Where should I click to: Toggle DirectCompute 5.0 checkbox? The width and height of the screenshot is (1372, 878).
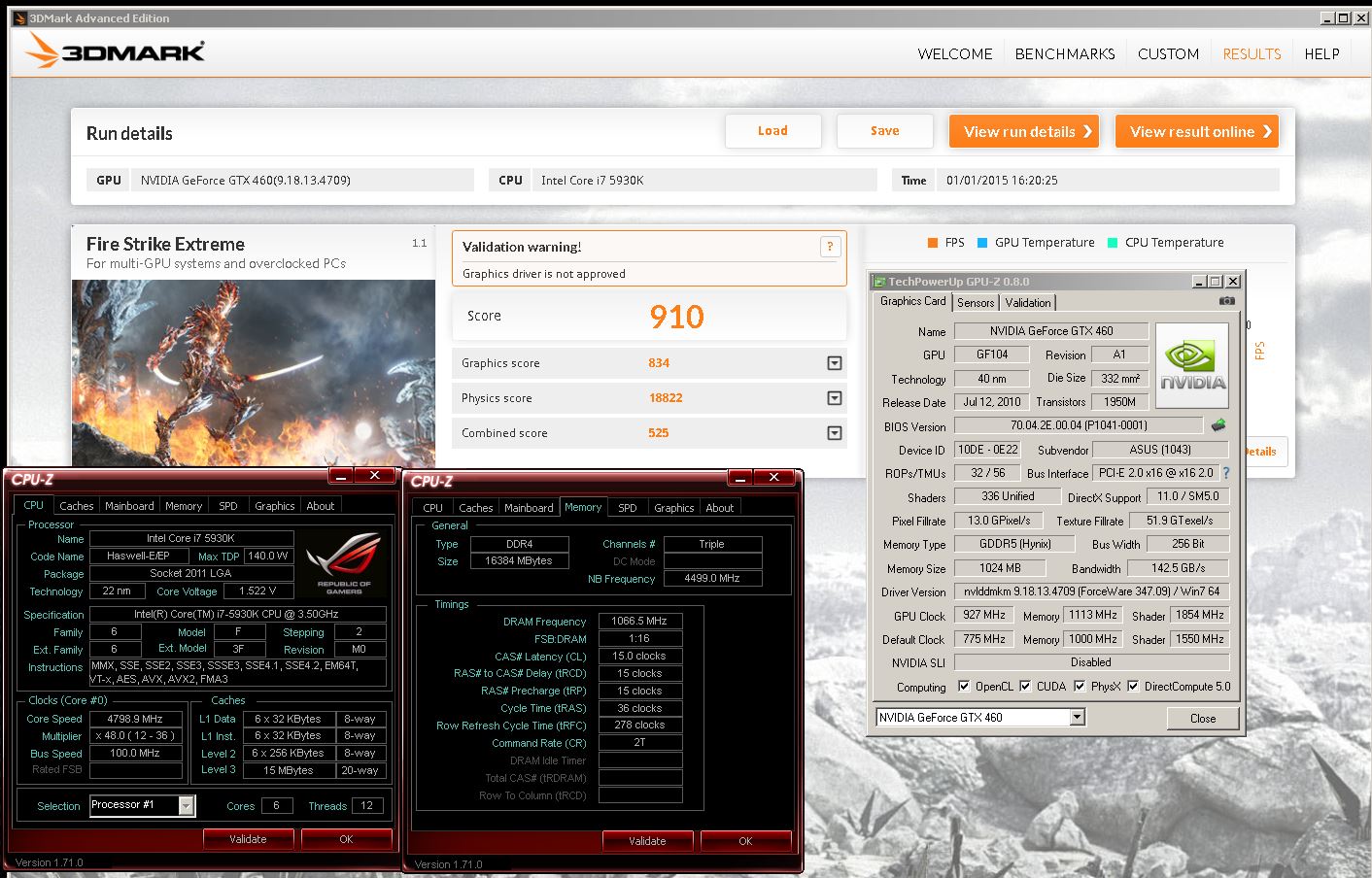click(1133, 686)
